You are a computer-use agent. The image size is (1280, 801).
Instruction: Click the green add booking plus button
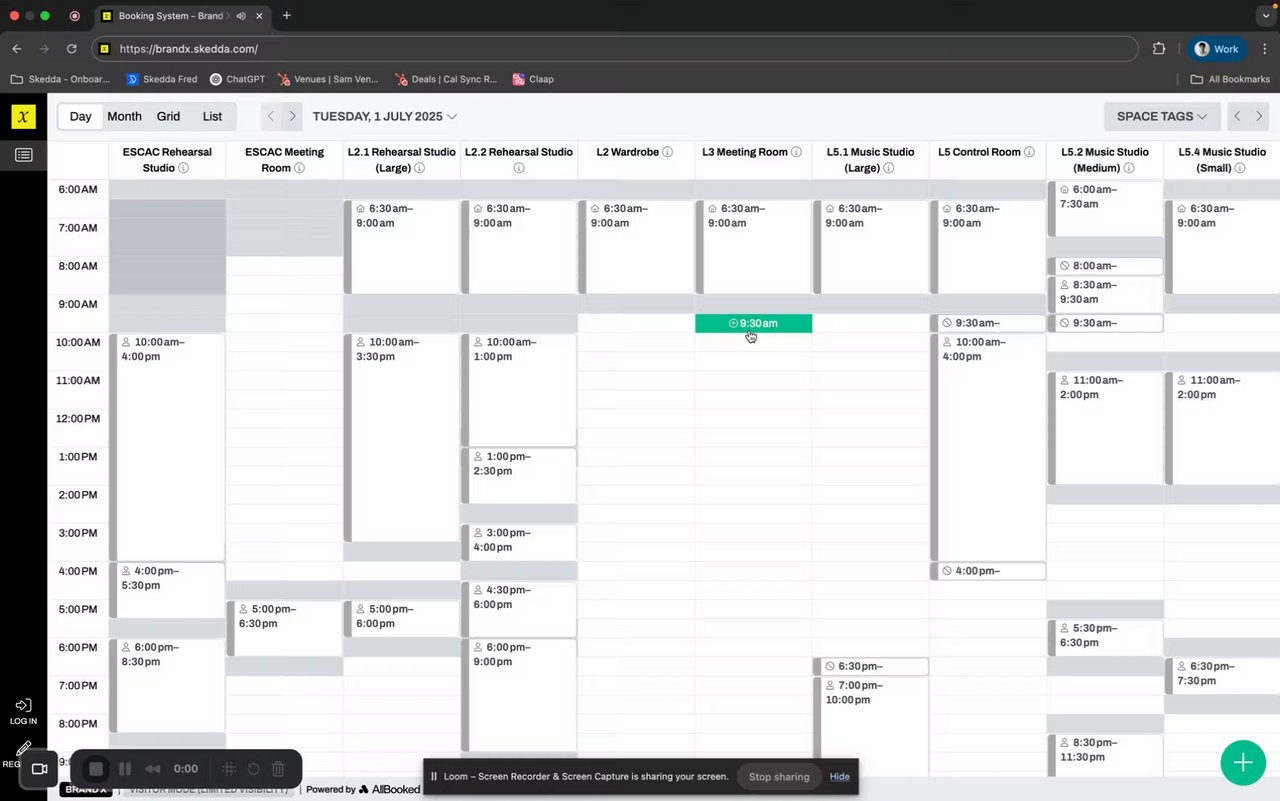(1243, 763)
